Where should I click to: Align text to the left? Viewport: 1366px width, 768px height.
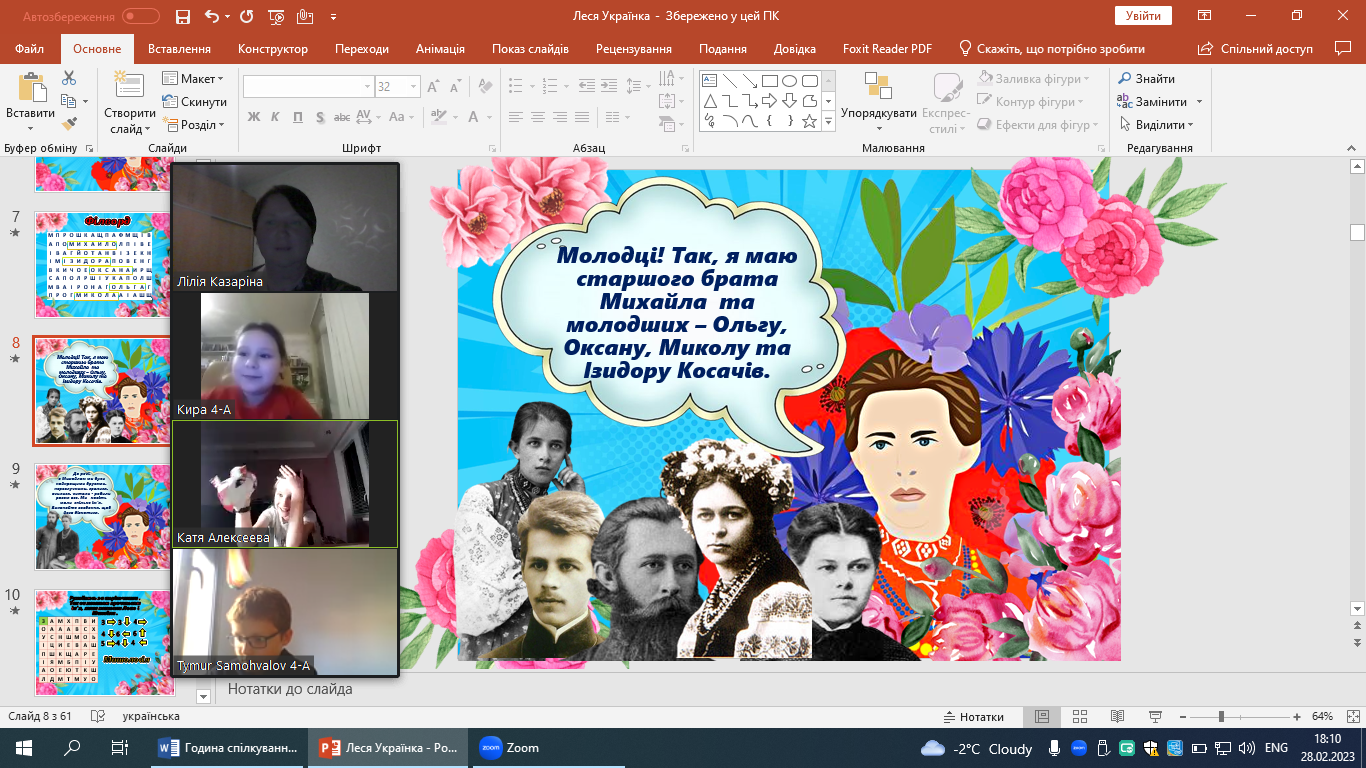click(515, 117)
